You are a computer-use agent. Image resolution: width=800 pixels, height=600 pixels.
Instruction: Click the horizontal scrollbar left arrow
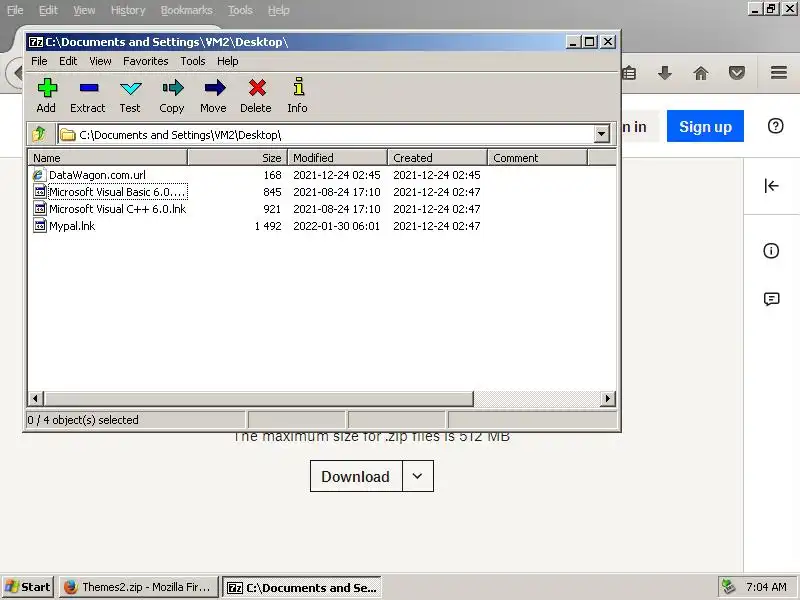point(35,398)
